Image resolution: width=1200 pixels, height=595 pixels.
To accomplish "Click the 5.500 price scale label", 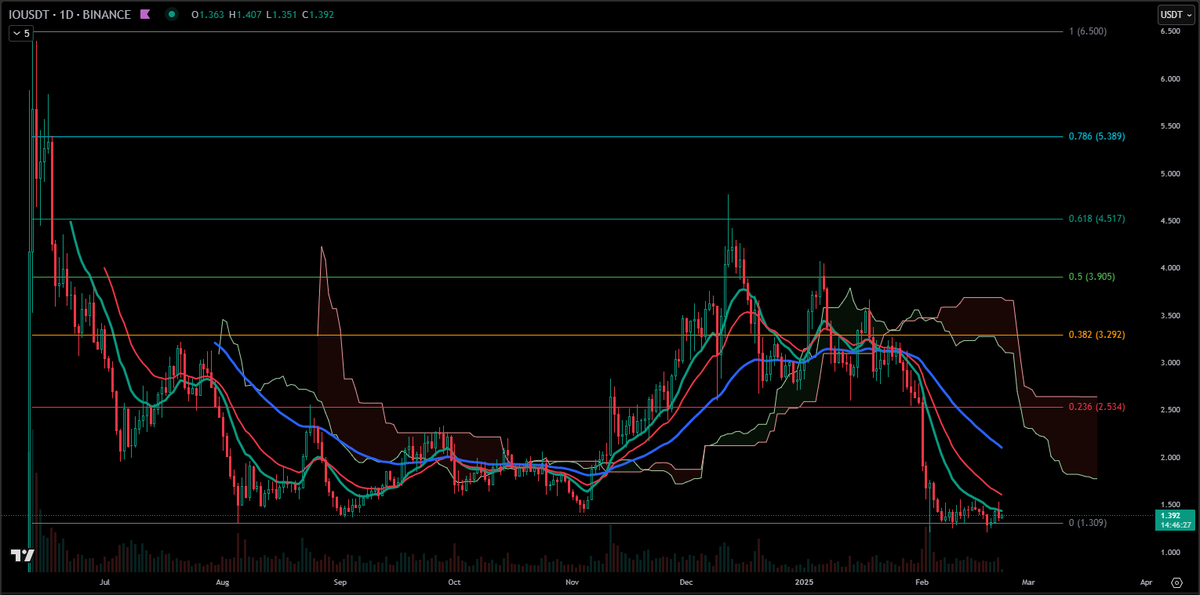I will click(x=1169, y=126).
